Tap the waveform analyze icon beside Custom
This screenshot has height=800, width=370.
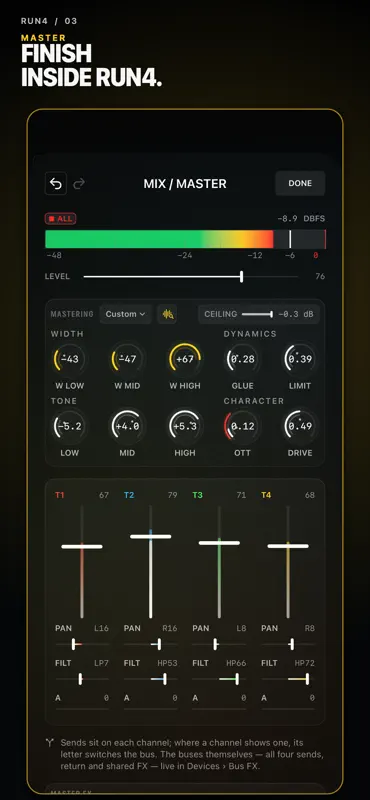(167, 314)
